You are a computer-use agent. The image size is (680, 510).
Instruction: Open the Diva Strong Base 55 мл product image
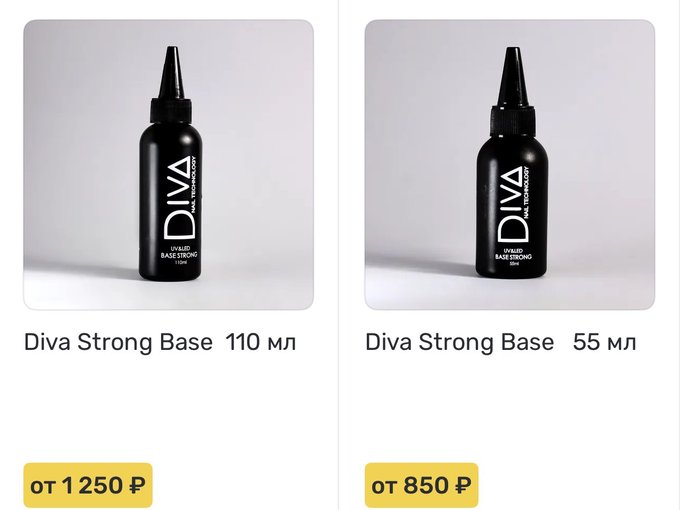(x=510, y=165)
